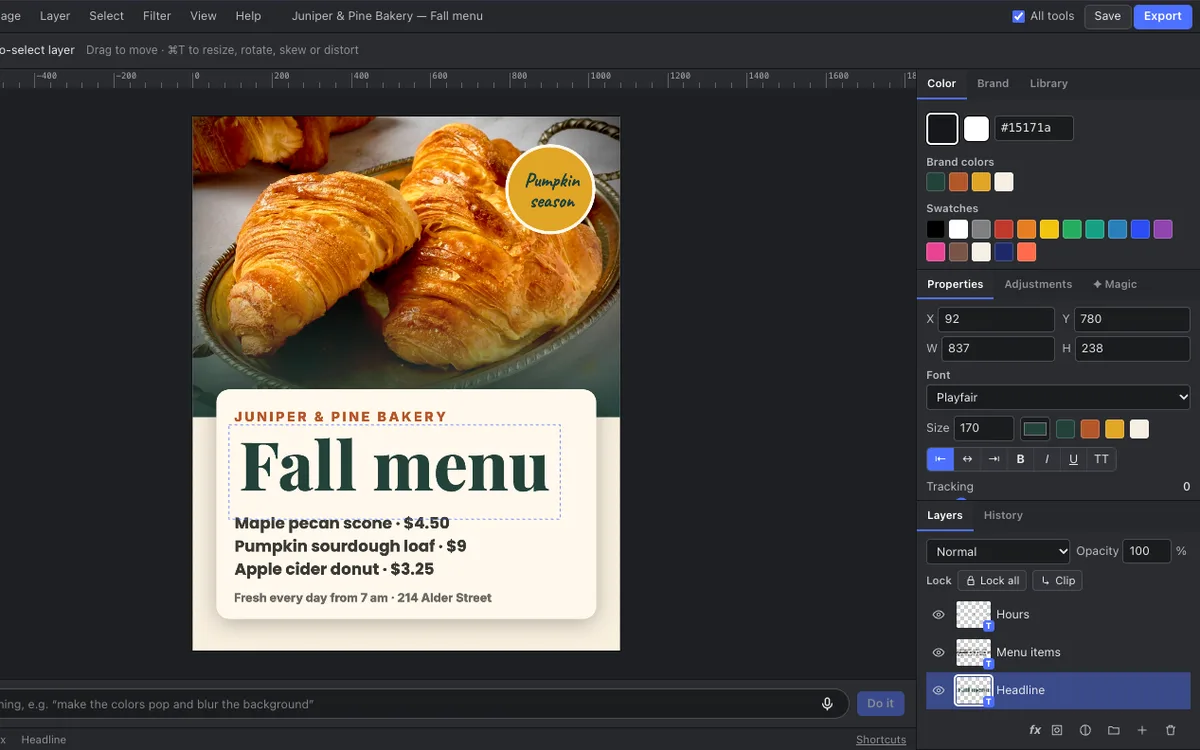1200x750 pixels.
Task: Hide the Headline layer
Action: (x=938, y=691)
